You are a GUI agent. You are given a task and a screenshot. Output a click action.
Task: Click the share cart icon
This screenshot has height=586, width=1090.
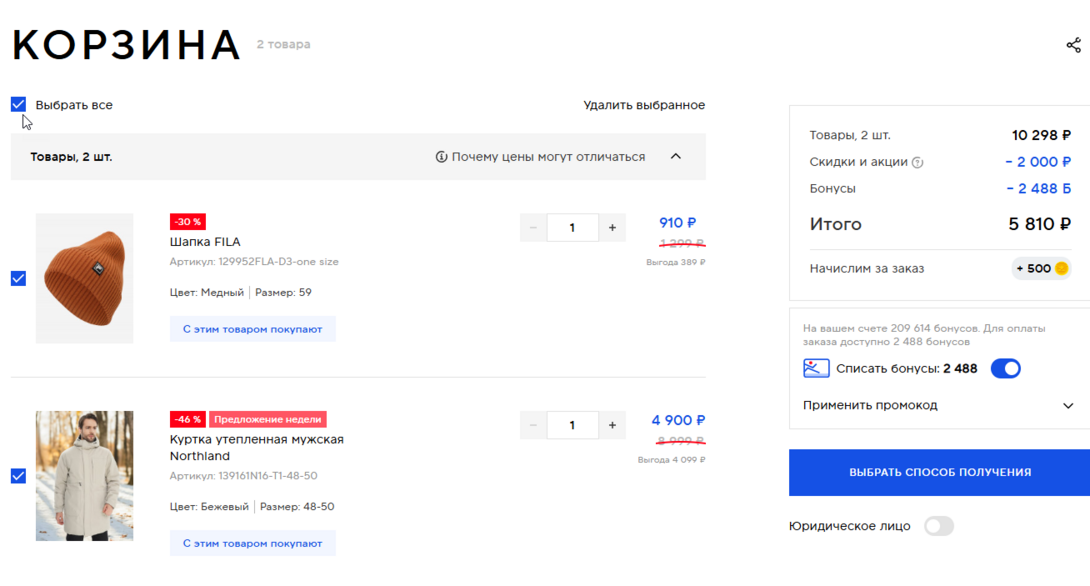1073,45
